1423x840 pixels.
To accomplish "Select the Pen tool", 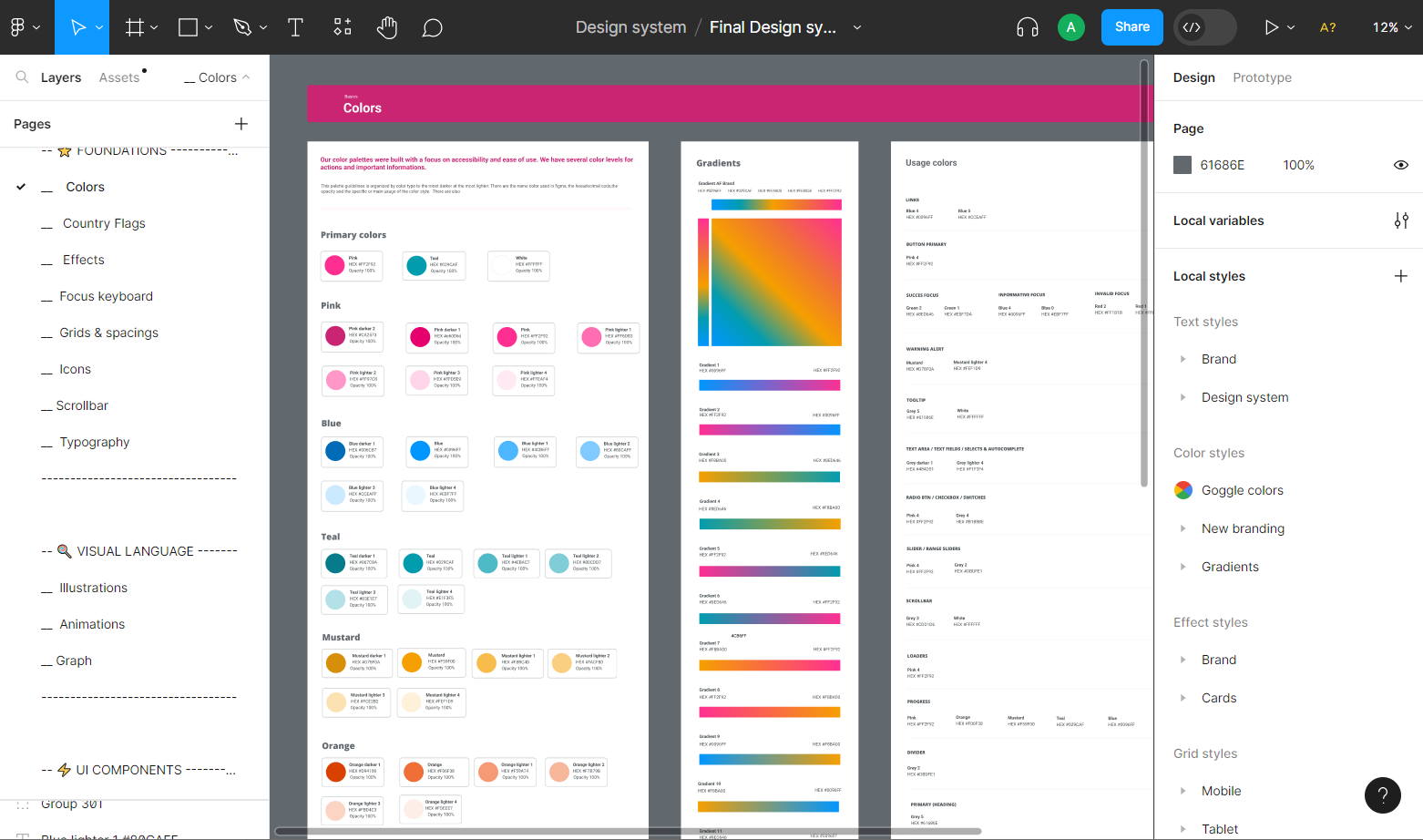I will pyautogui.click(x=242, y=27).
